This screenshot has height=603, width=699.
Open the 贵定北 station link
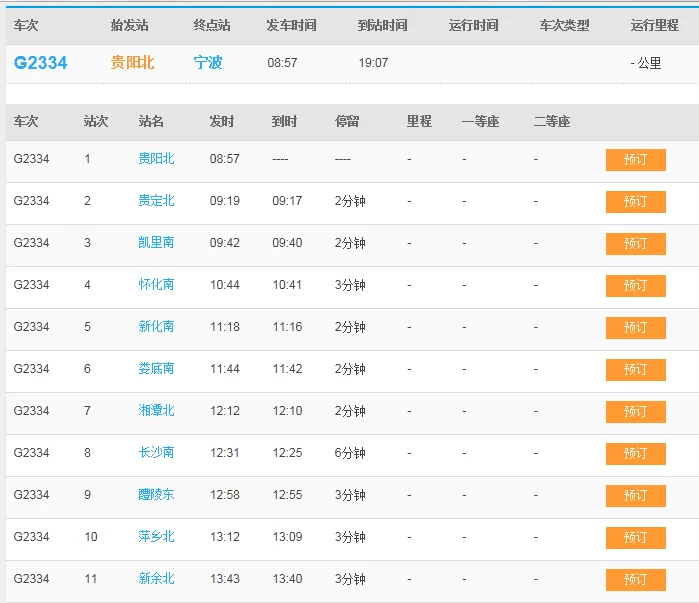tap(156, 201)
